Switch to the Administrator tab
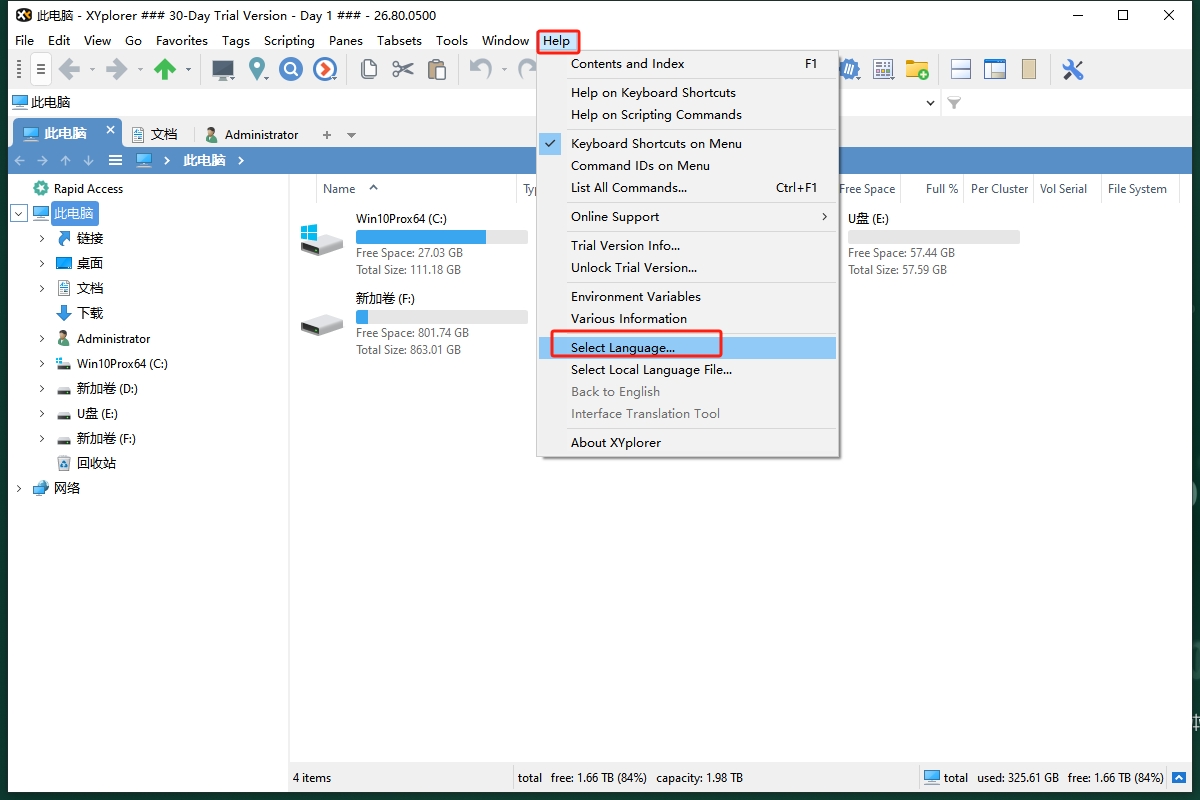 251,134
